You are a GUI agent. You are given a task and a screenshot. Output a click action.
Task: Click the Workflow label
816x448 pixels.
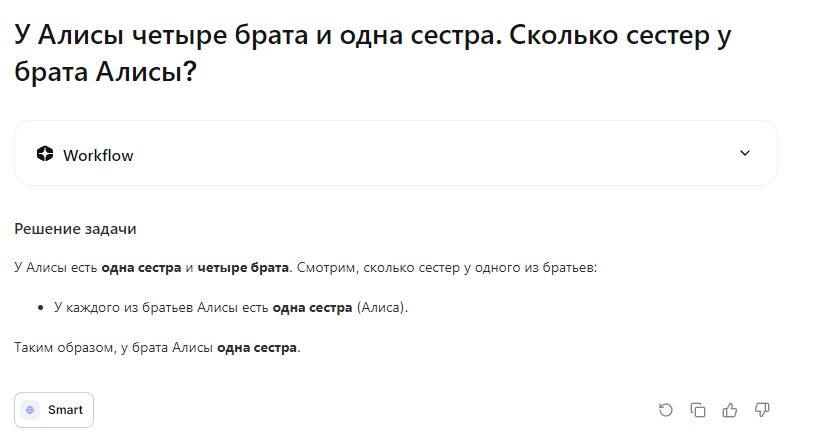click(98, 155)
